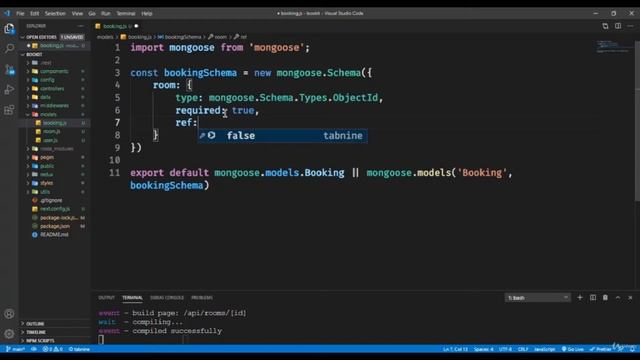
Task: Open the Edit menu
Action: coord(35,13)
